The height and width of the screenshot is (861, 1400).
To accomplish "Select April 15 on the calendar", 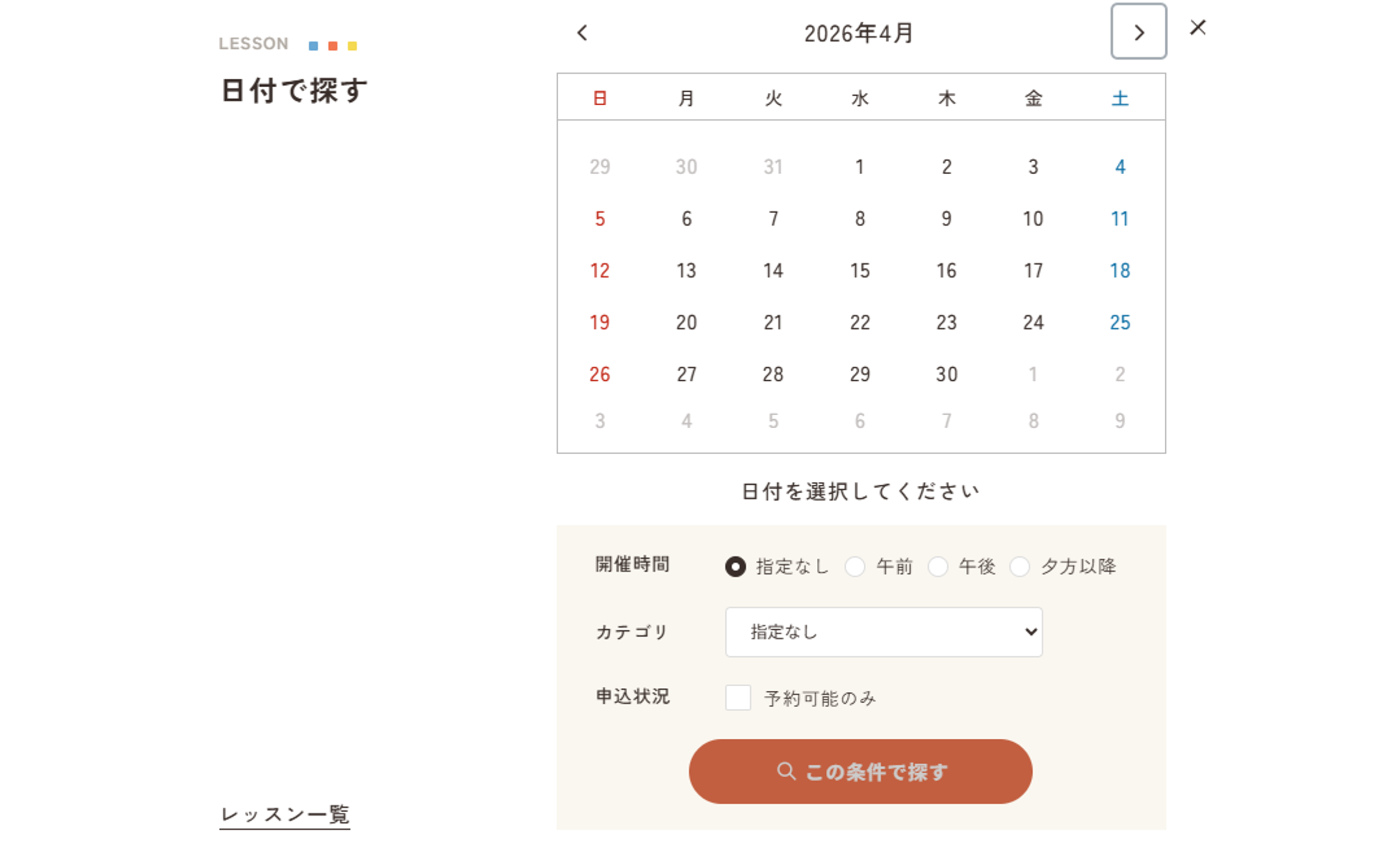I will [x=859, y=270].
